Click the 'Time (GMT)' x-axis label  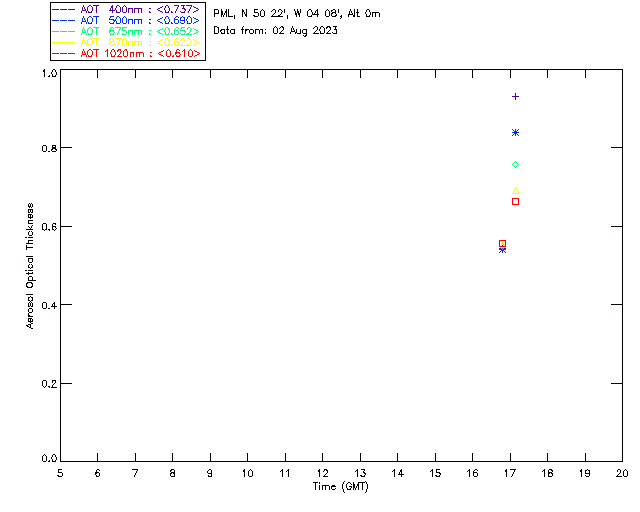[x=340, y=487]
